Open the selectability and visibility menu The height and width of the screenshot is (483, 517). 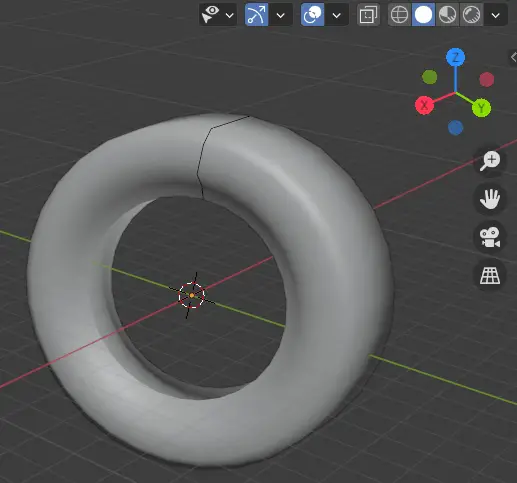(x=211, y=15)
